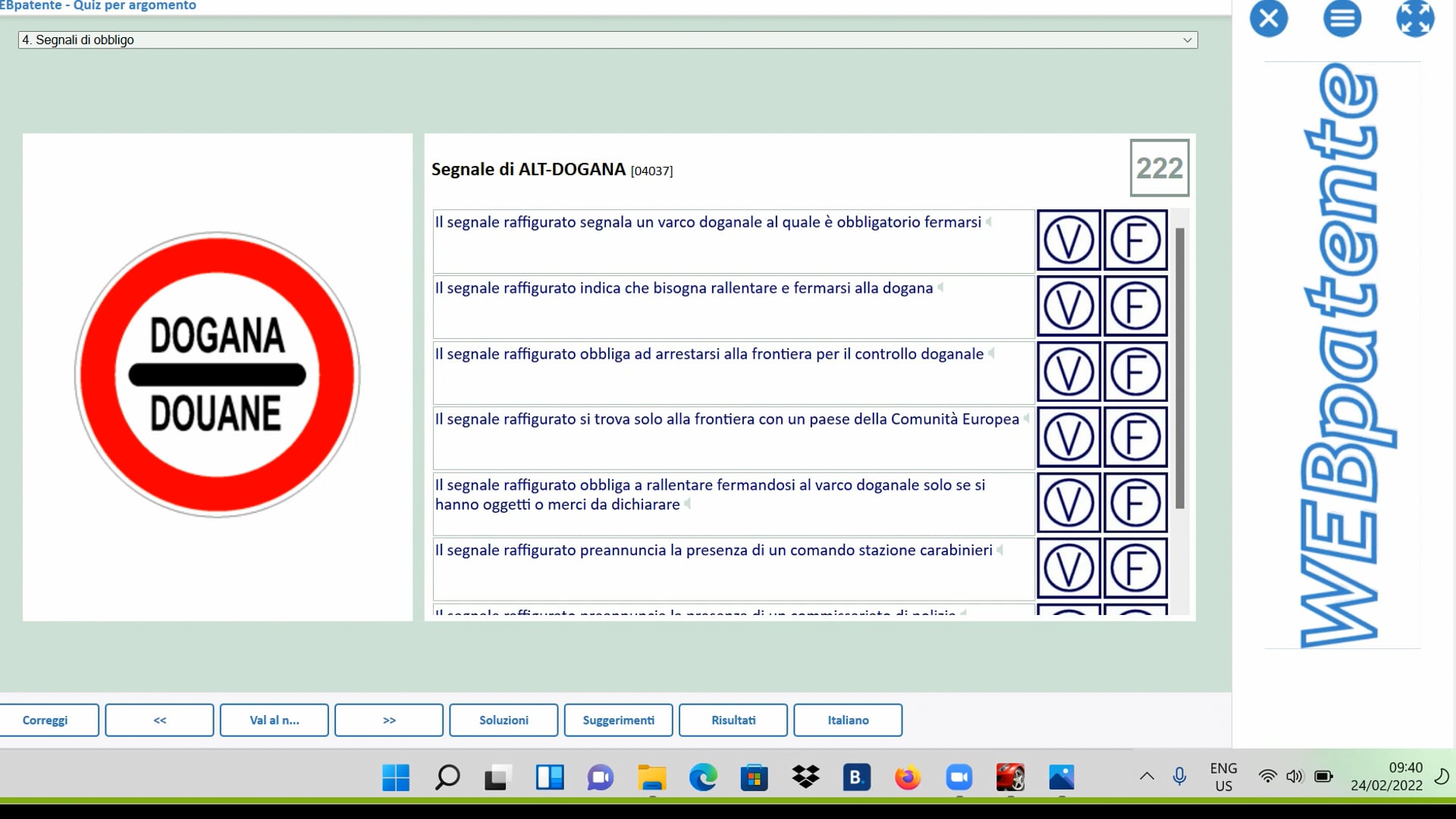Open the blue B app in taskbar
Image resolution: width=1456 pixels, height=819 pixels.
(857, 777)
